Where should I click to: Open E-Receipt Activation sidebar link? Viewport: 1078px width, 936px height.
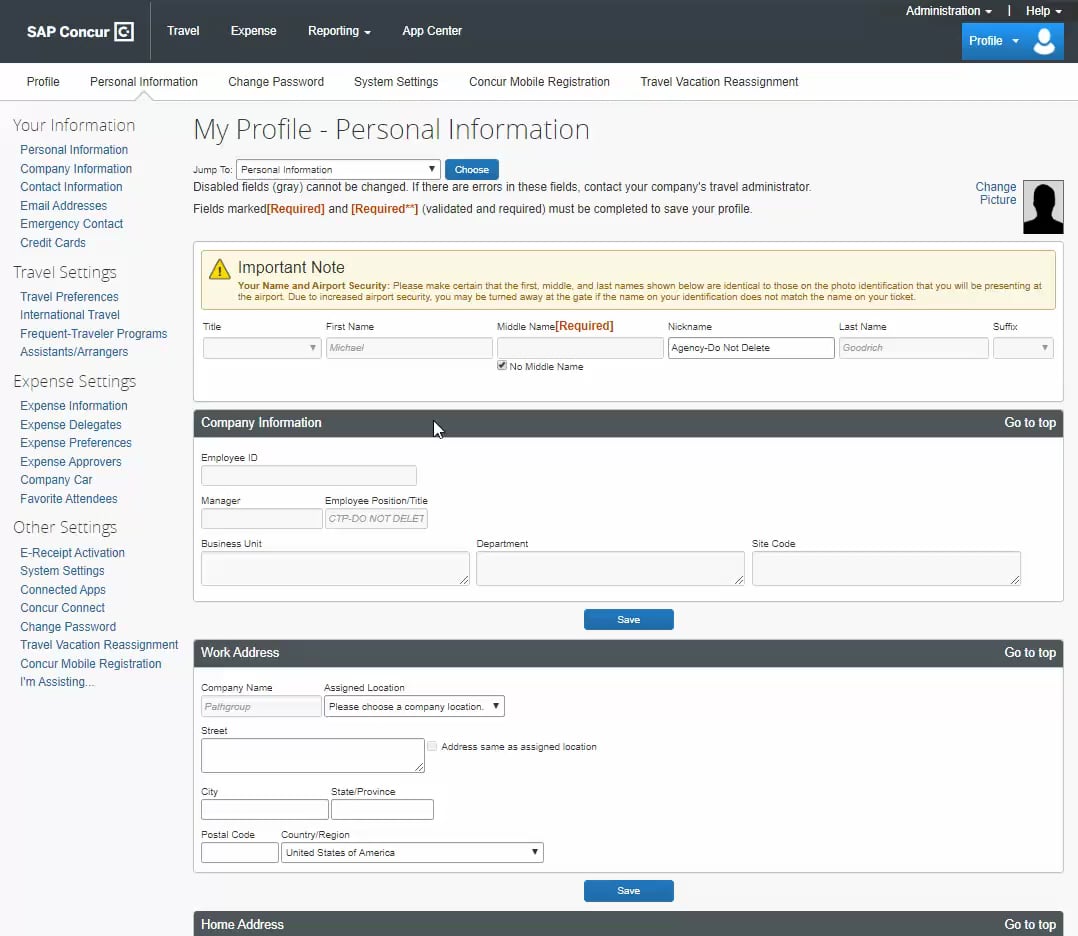[72, 553]
